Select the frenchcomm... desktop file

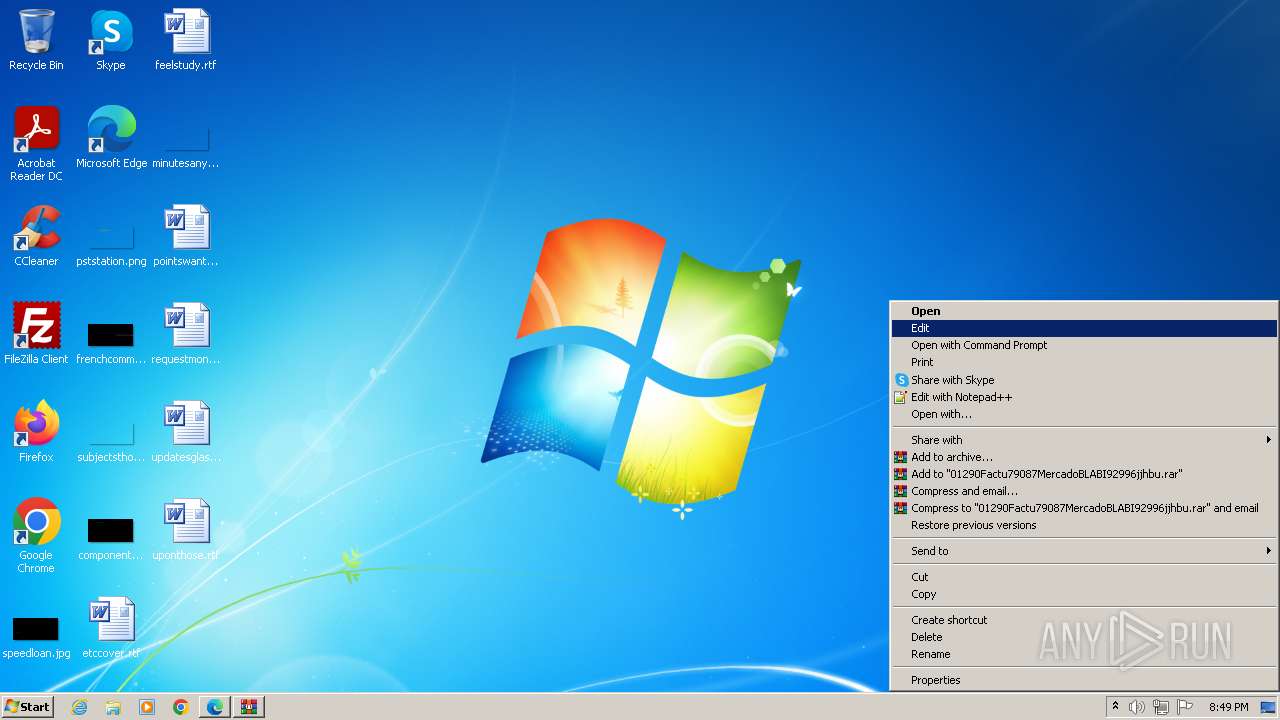point(111,339)
